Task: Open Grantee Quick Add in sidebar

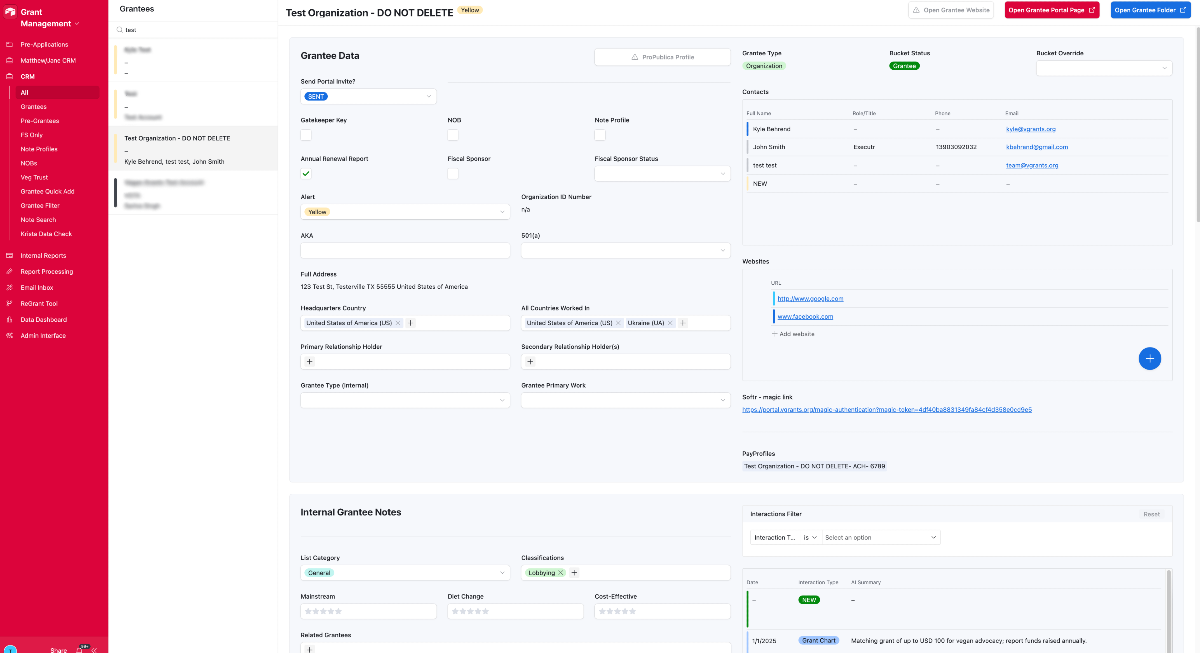Action: pos(47,191)
